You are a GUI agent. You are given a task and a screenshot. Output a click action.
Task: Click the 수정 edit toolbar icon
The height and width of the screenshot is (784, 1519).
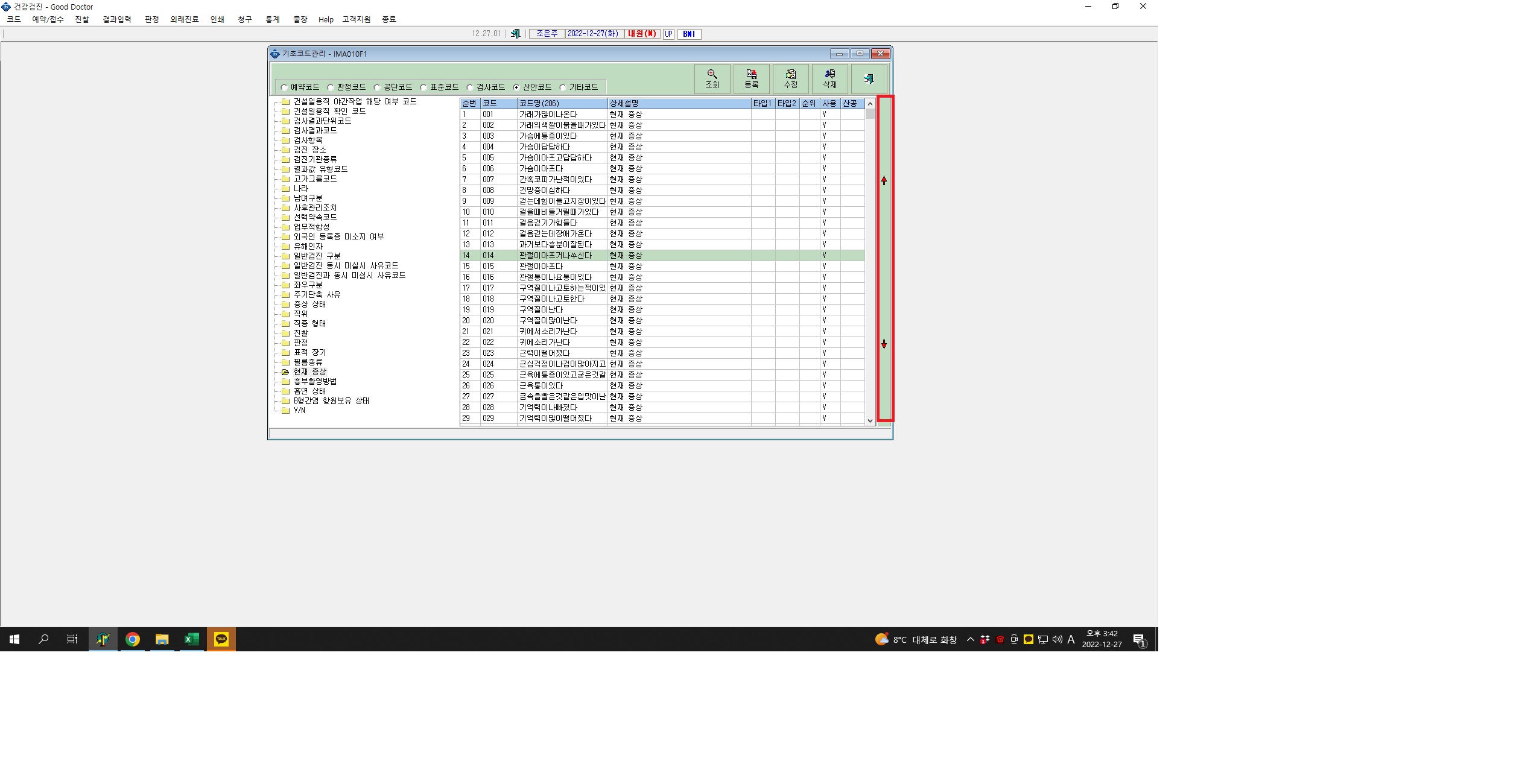tap(790, 79)
